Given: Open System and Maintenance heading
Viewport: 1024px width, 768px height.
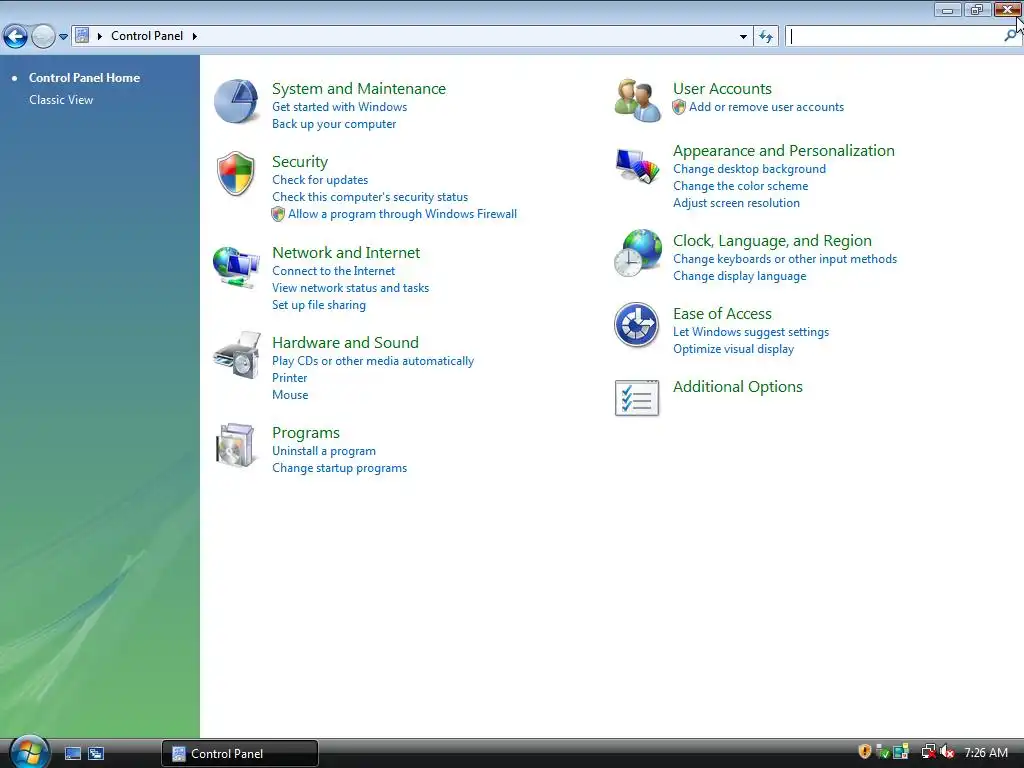Looking at the screenshot, I should 359,89.
